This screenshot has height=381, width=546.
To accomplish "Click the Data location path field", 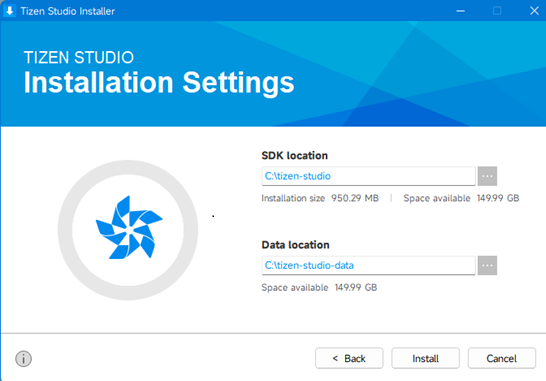I will pyautogui.click(x=368, y=265).
